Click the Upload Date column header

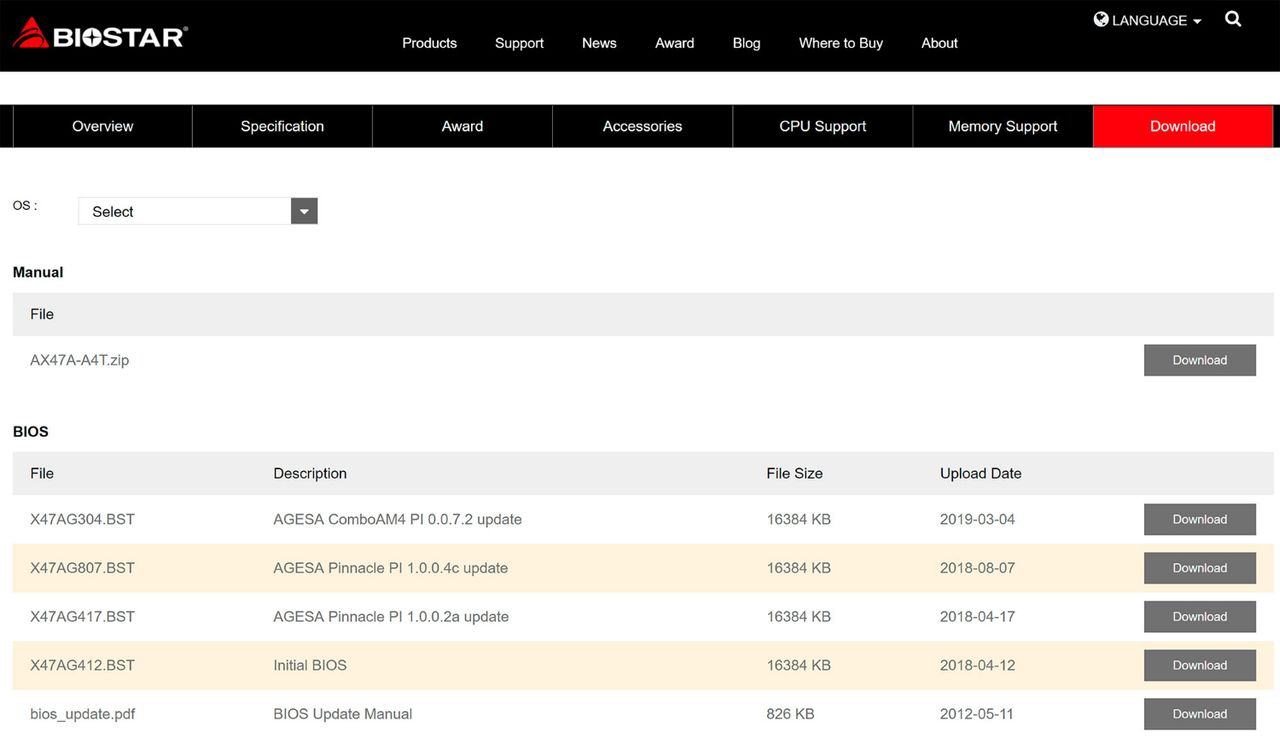[981, 473]
